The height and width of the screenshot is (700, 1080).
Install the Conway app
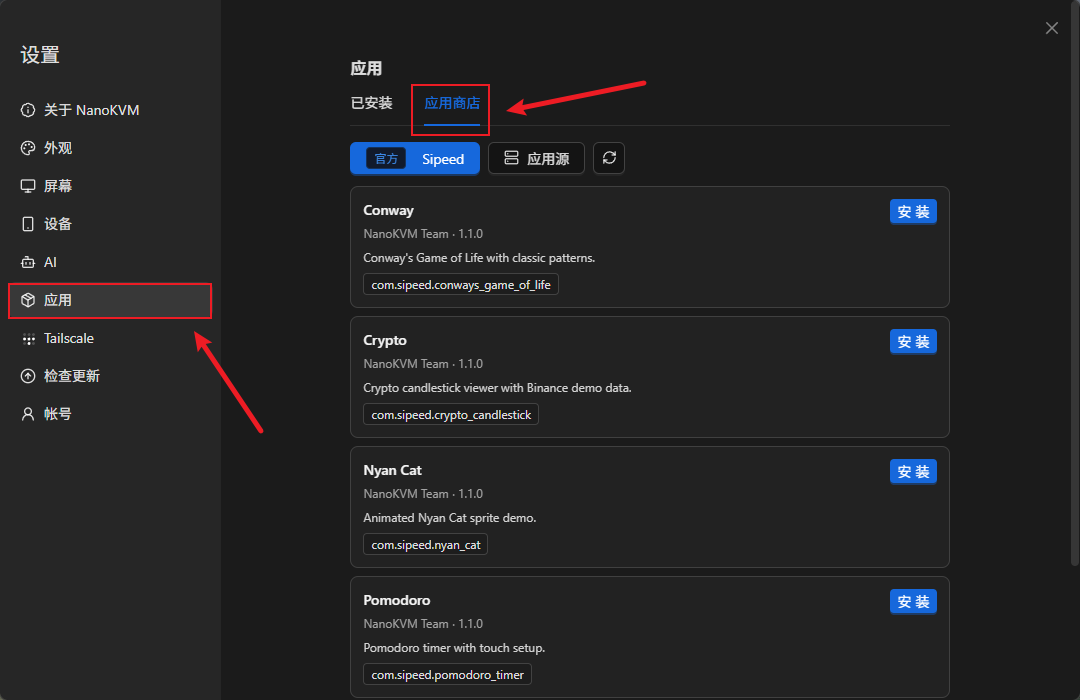[913, 212]
